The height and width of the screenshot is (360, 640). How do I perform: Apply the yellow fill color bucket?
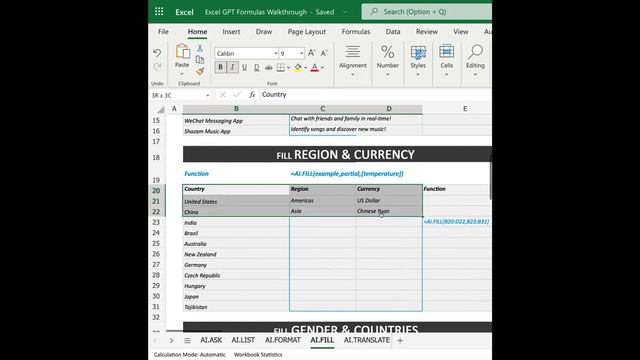point(298,67)
